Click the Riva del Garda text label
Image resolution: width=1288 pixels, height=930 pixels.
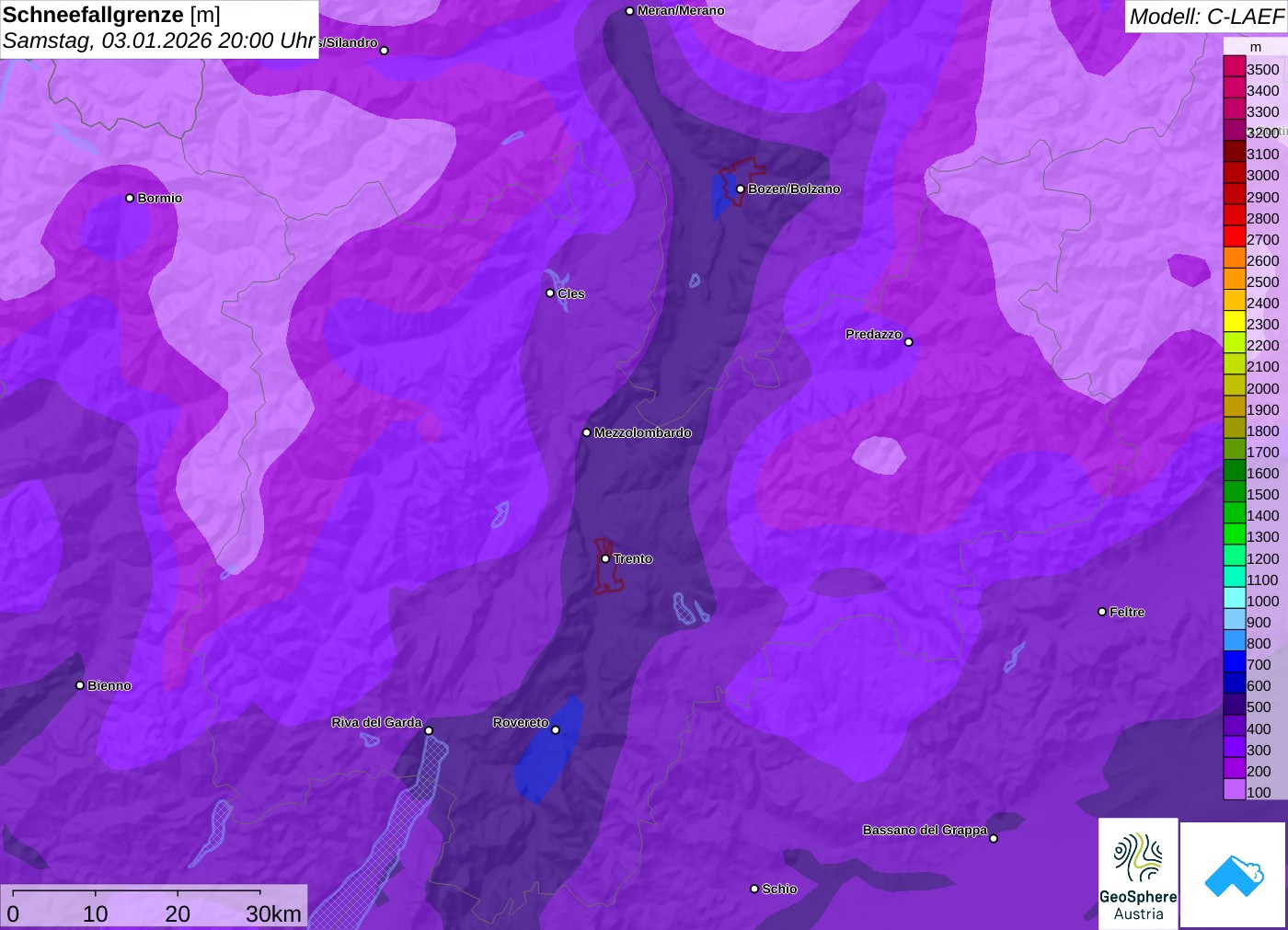[377, 722]
